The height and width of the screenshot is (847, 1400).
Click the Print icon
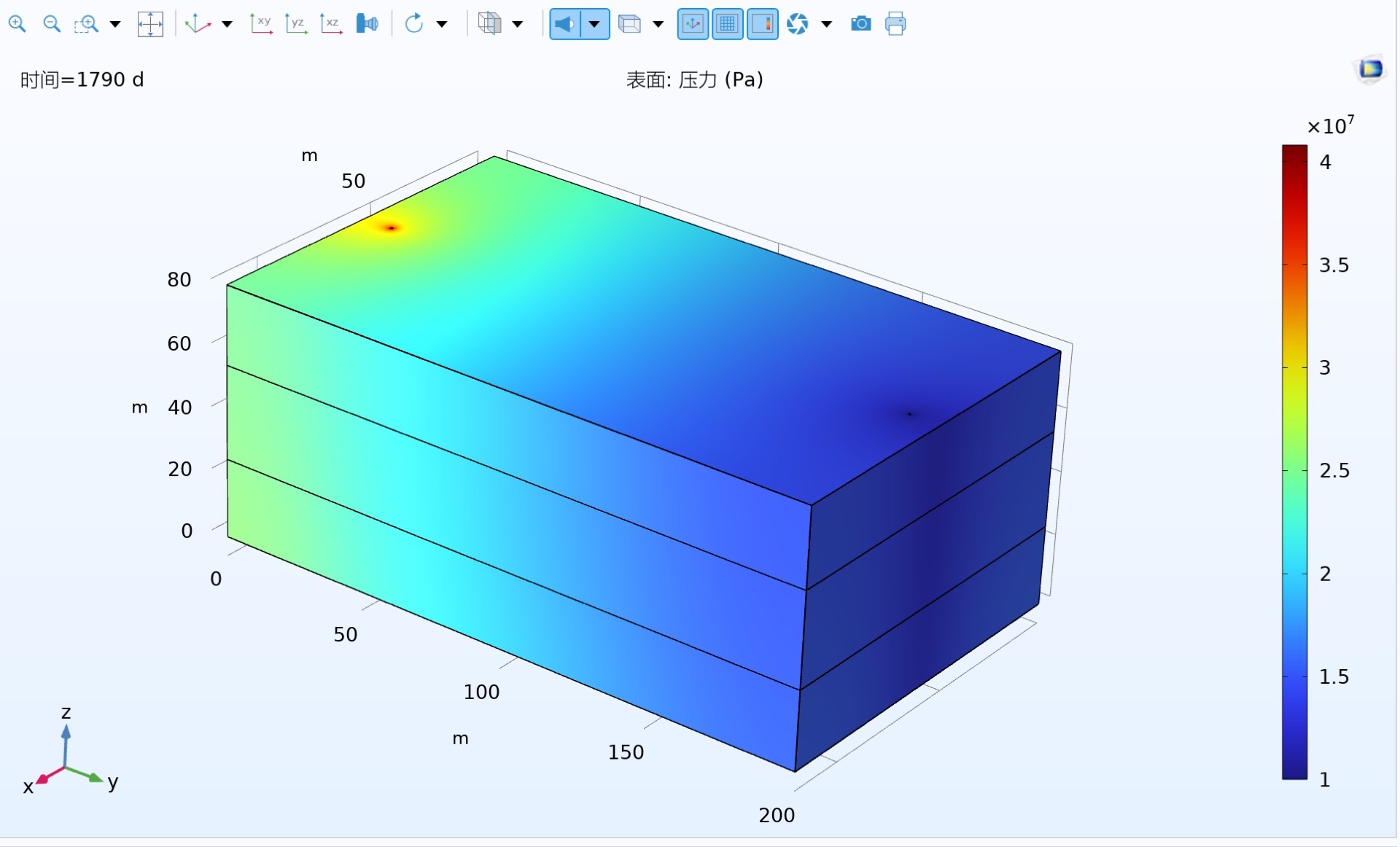click(x=895, y=24)
